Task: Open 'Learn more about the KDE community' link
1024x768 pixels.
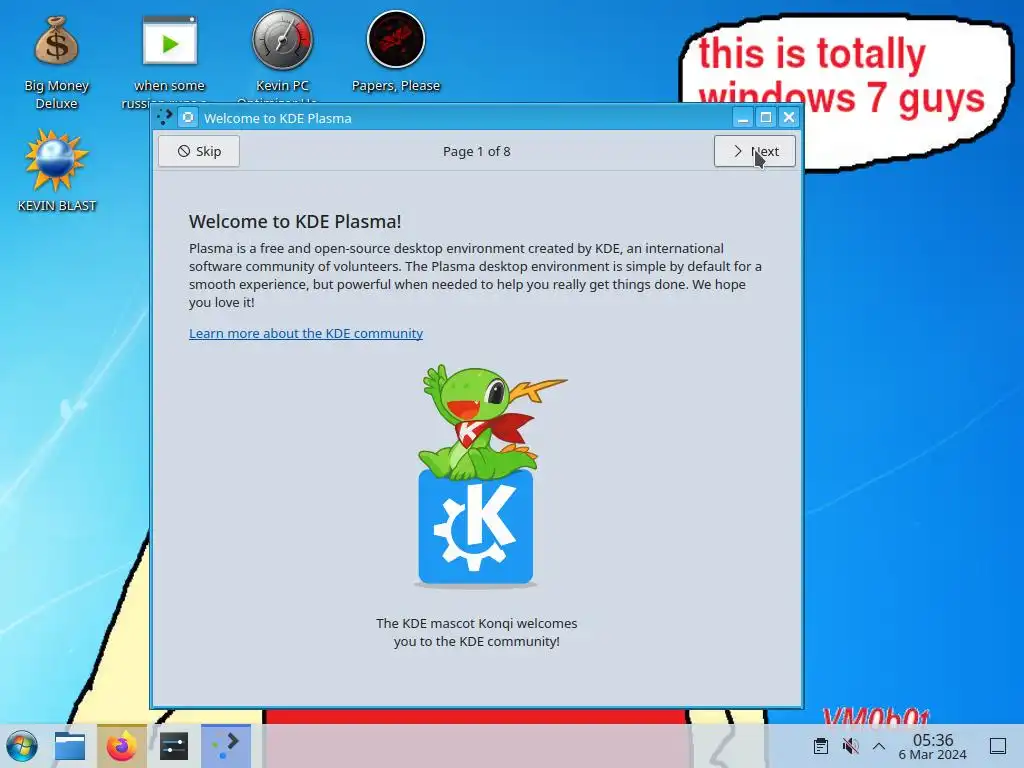Action: pos(306,334)
